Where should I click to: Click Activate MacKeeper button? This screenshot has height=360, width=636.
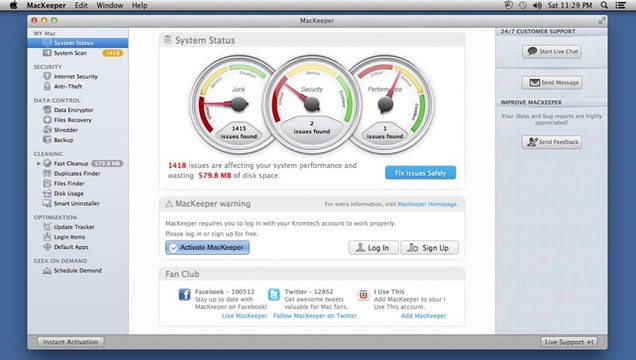207,247
